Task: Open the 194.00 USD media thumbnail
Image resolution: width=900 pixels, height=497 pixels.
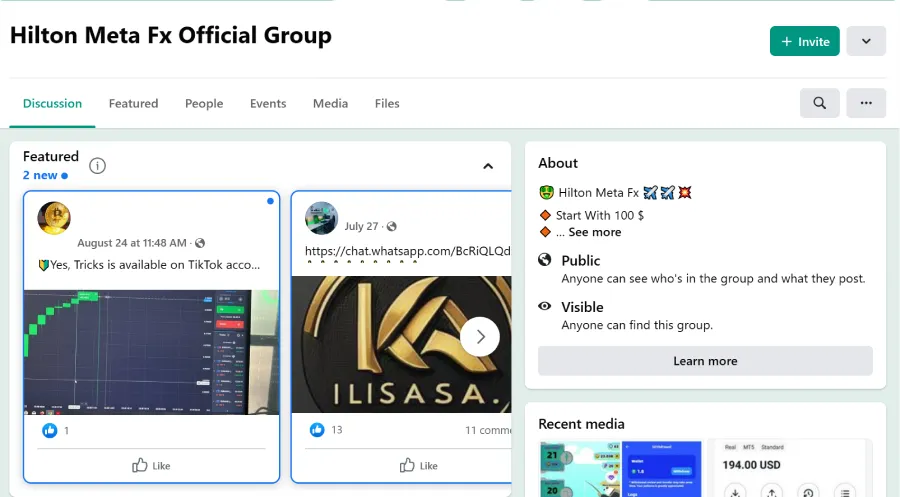Action: pos(789,469)
